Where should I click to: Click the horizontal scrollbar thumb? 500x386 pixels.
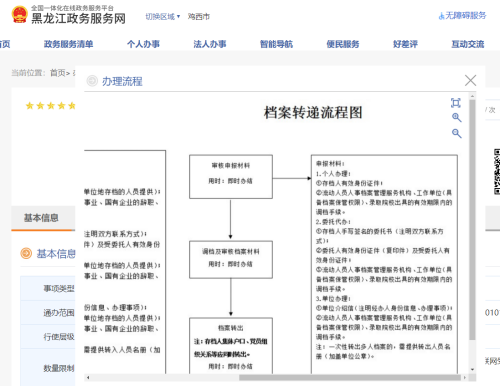pos(350,378)
